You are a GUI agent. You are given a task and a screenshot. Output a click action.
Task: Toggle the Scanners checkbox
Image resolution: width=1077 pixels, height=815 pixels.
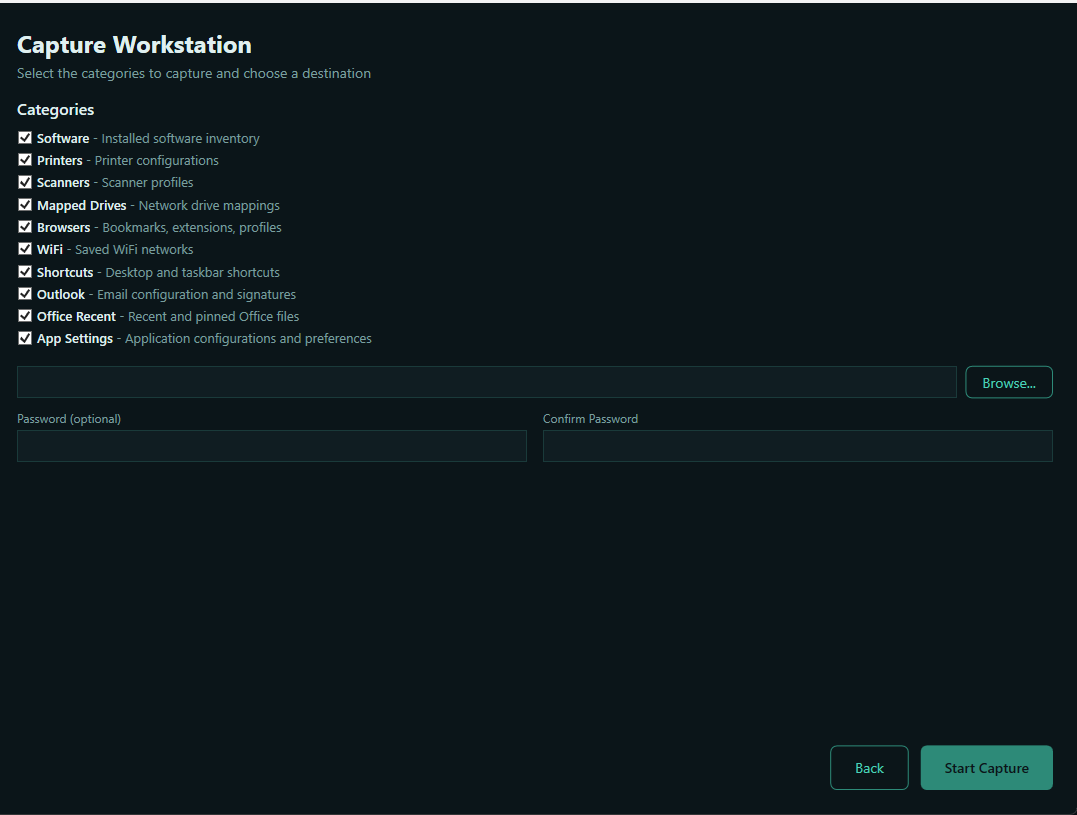[x=25, y=182]
